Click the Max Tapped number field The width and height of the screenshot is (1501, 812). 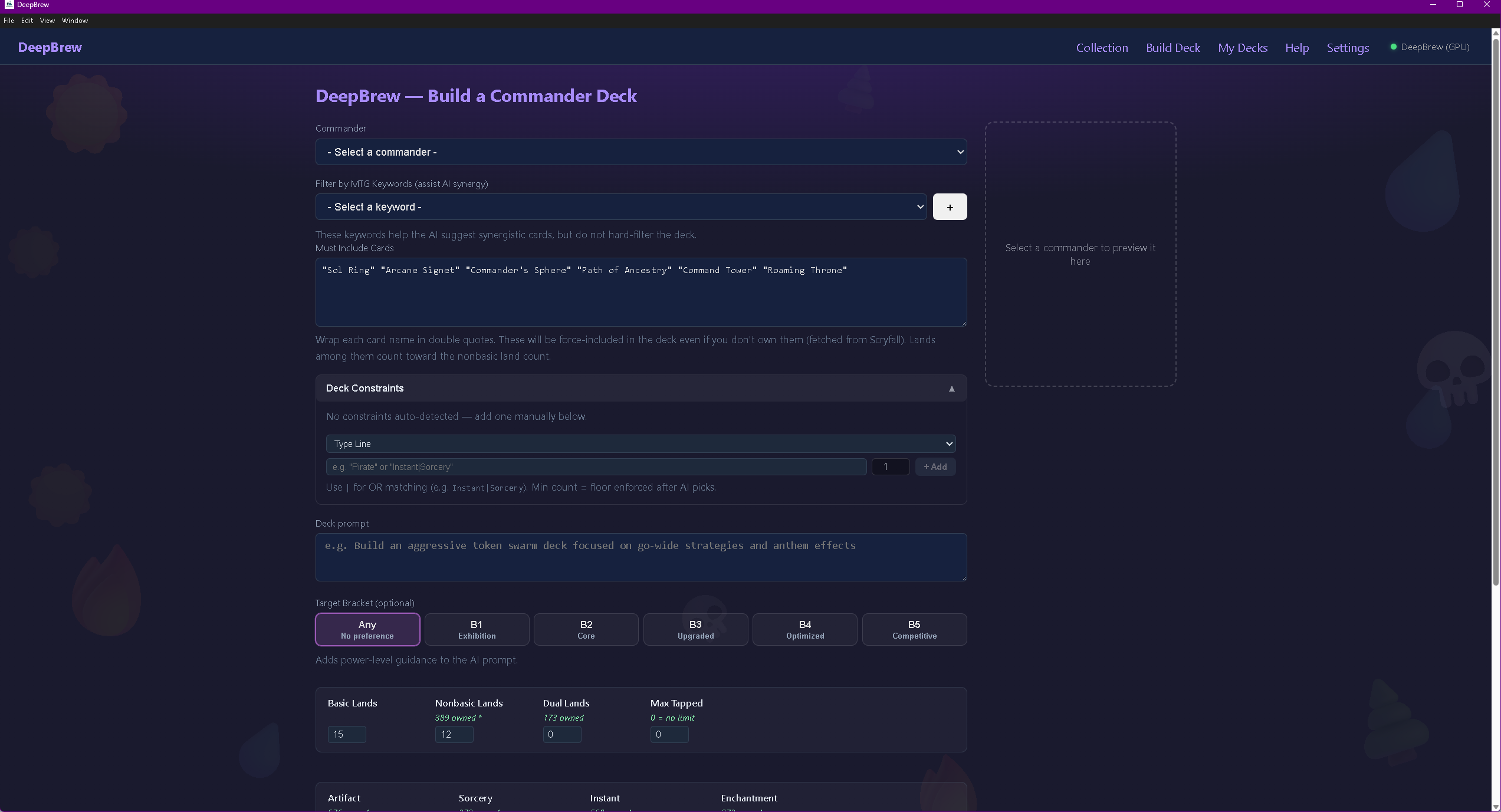pyautogui.click(x=669, y=734)
